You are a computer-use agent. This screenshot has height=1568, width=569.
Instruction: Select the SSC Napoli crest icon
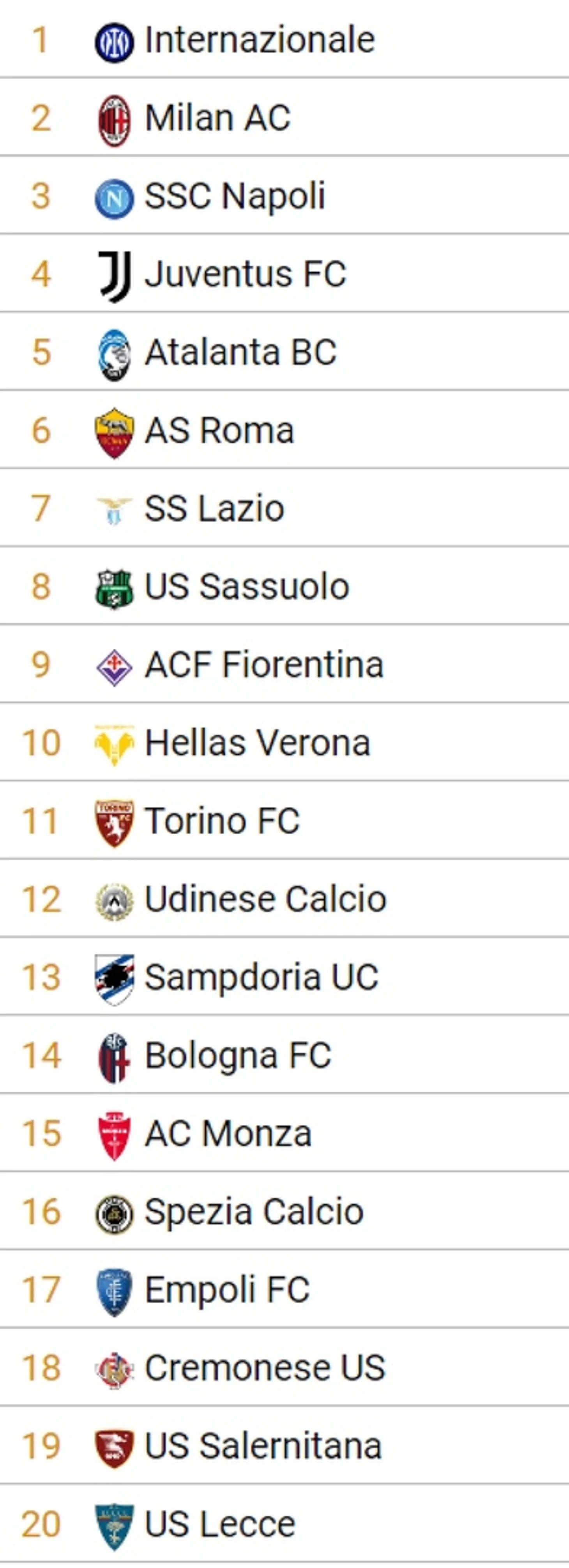click(114, 198)
